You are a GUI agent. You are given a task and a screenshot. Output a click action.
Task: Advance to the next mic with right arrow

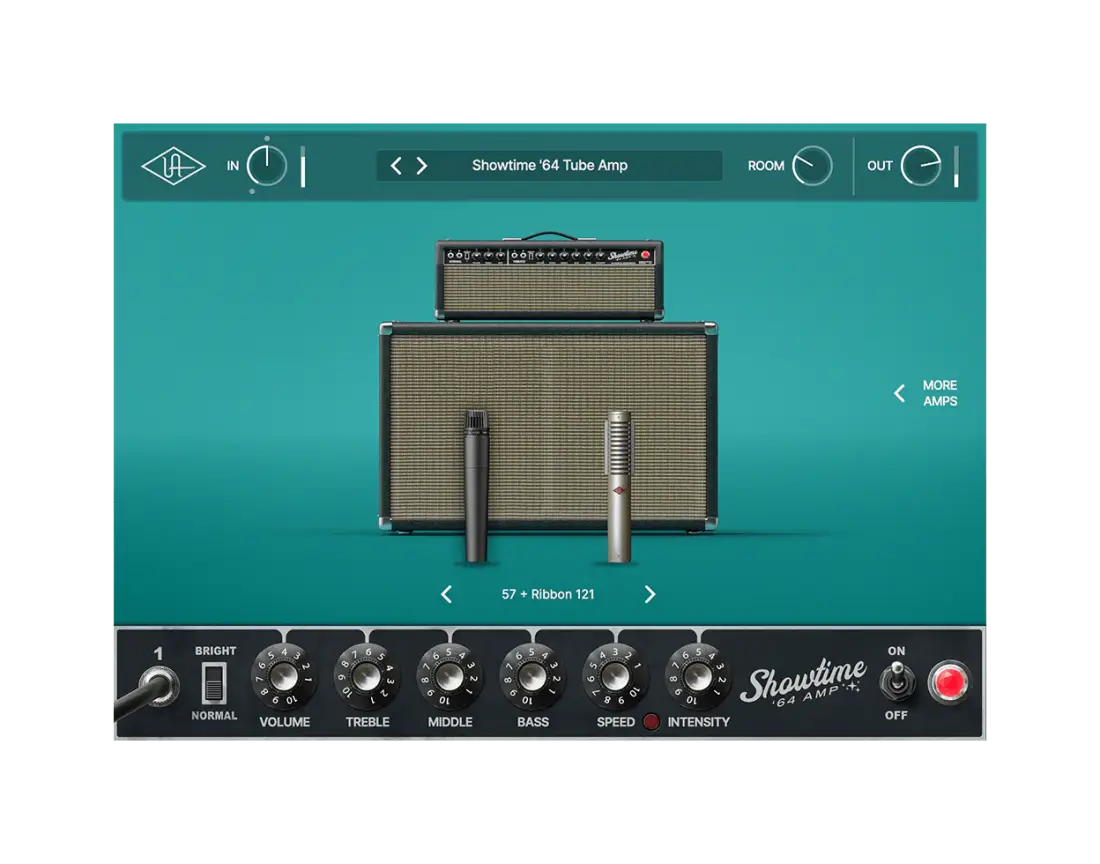[x=650, y=593]
